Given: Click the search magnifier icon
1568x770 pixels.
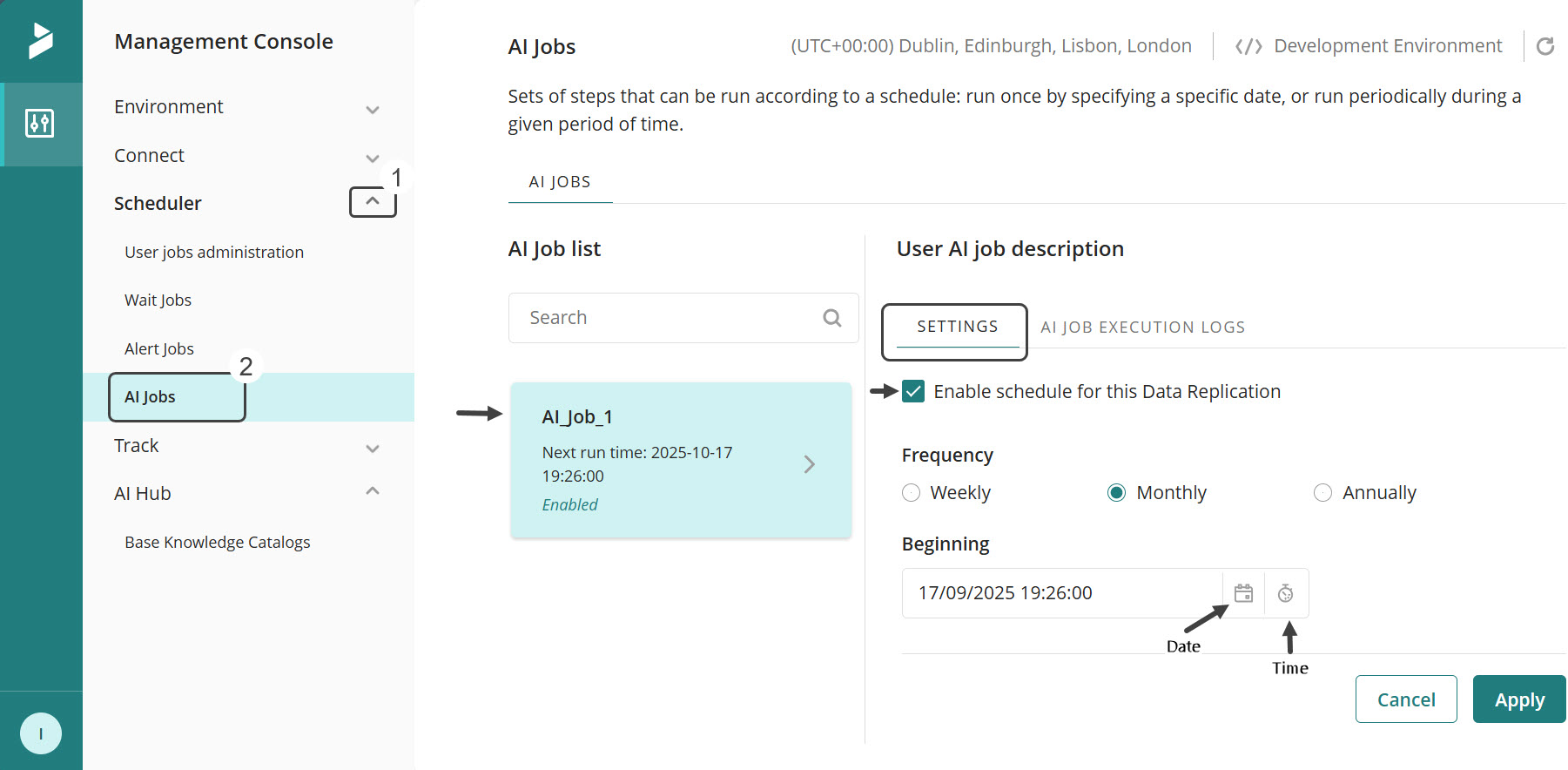Looking at the screenshot, I should tap(831, 318).
